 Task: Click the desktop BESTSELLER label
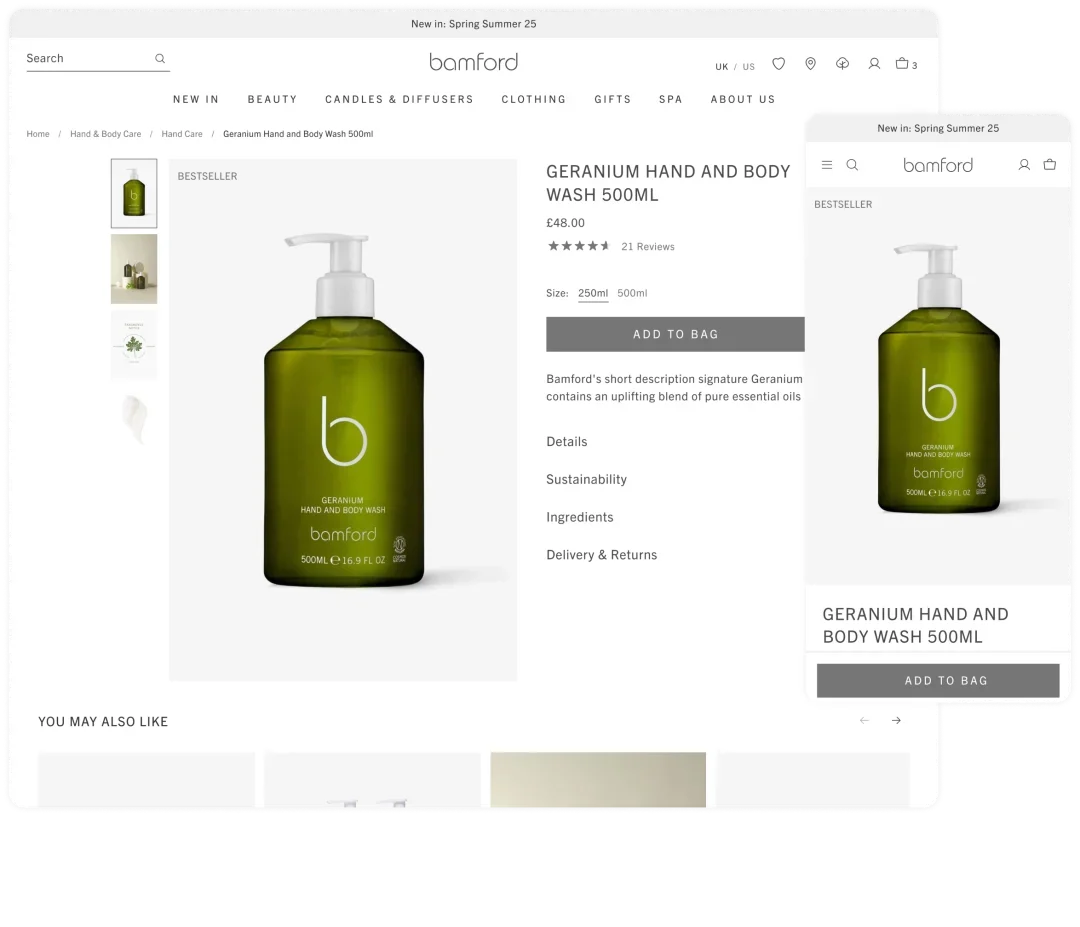coord(207,176)
